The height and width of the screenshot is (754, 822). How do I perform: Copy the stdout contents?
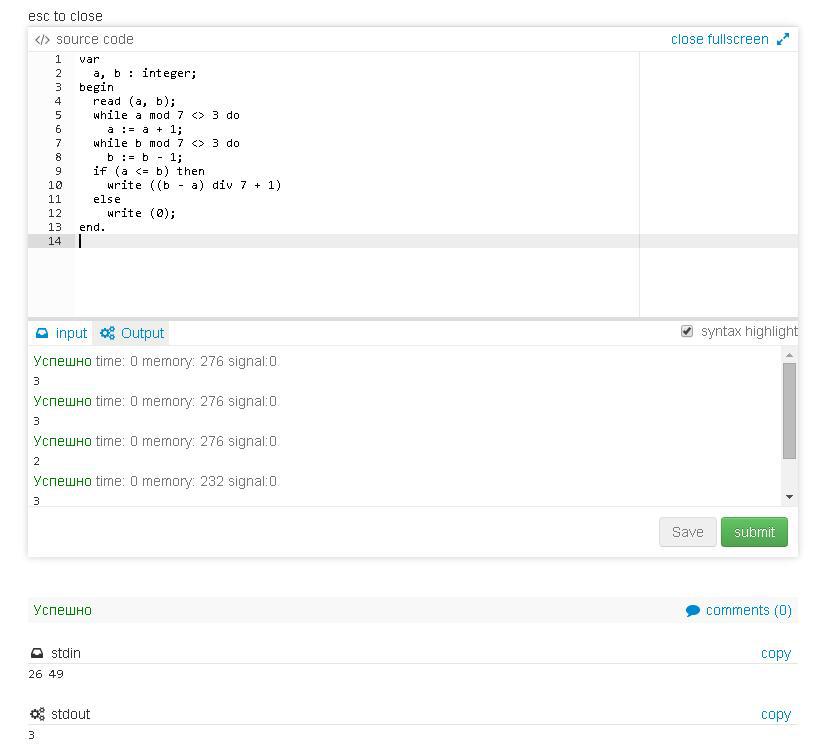(x=775, y=714)
